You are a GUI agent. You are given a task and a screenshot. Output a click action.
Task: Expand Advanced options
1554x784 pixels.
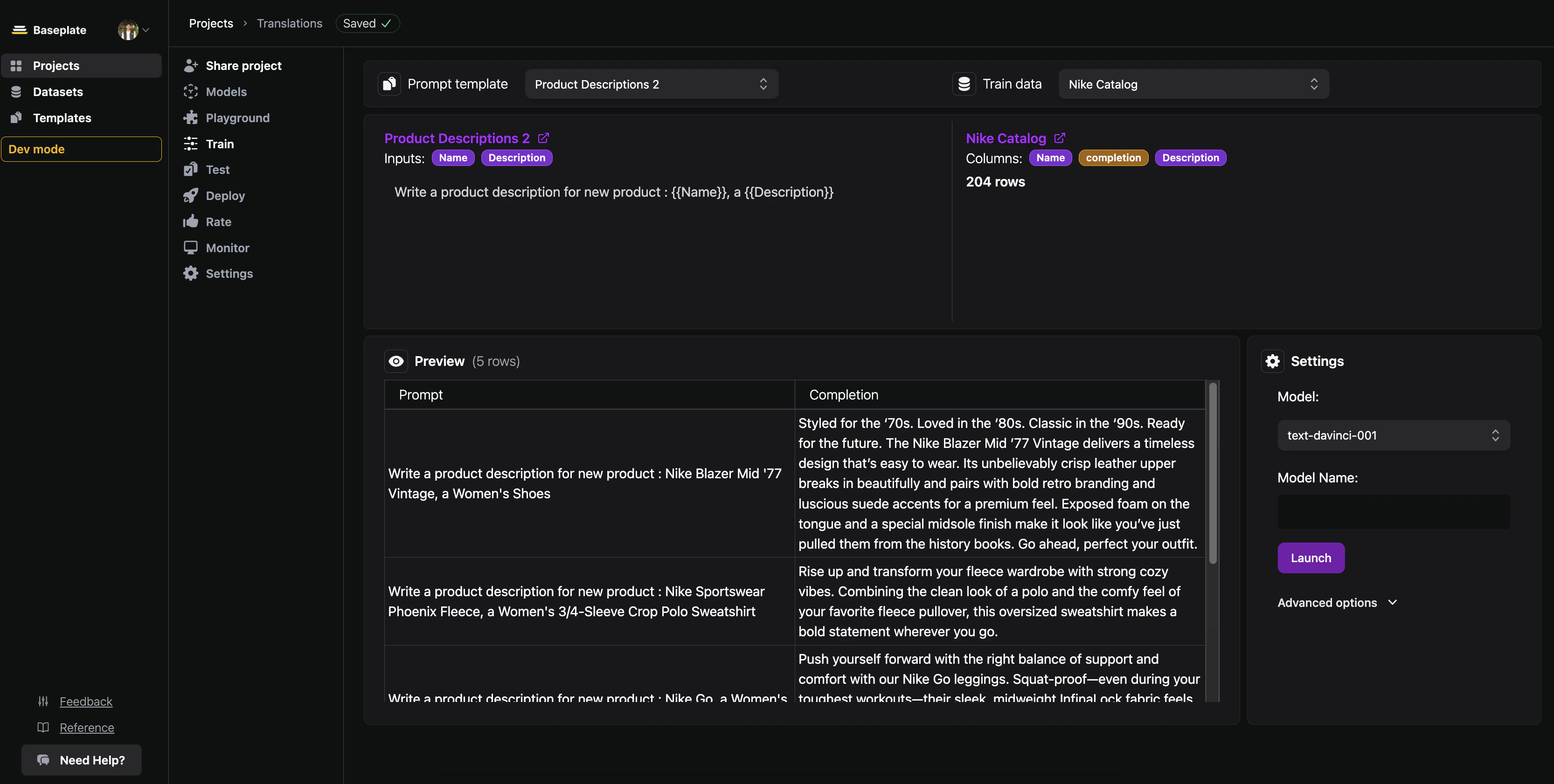pyautogui.click(x=1338, y=603)
